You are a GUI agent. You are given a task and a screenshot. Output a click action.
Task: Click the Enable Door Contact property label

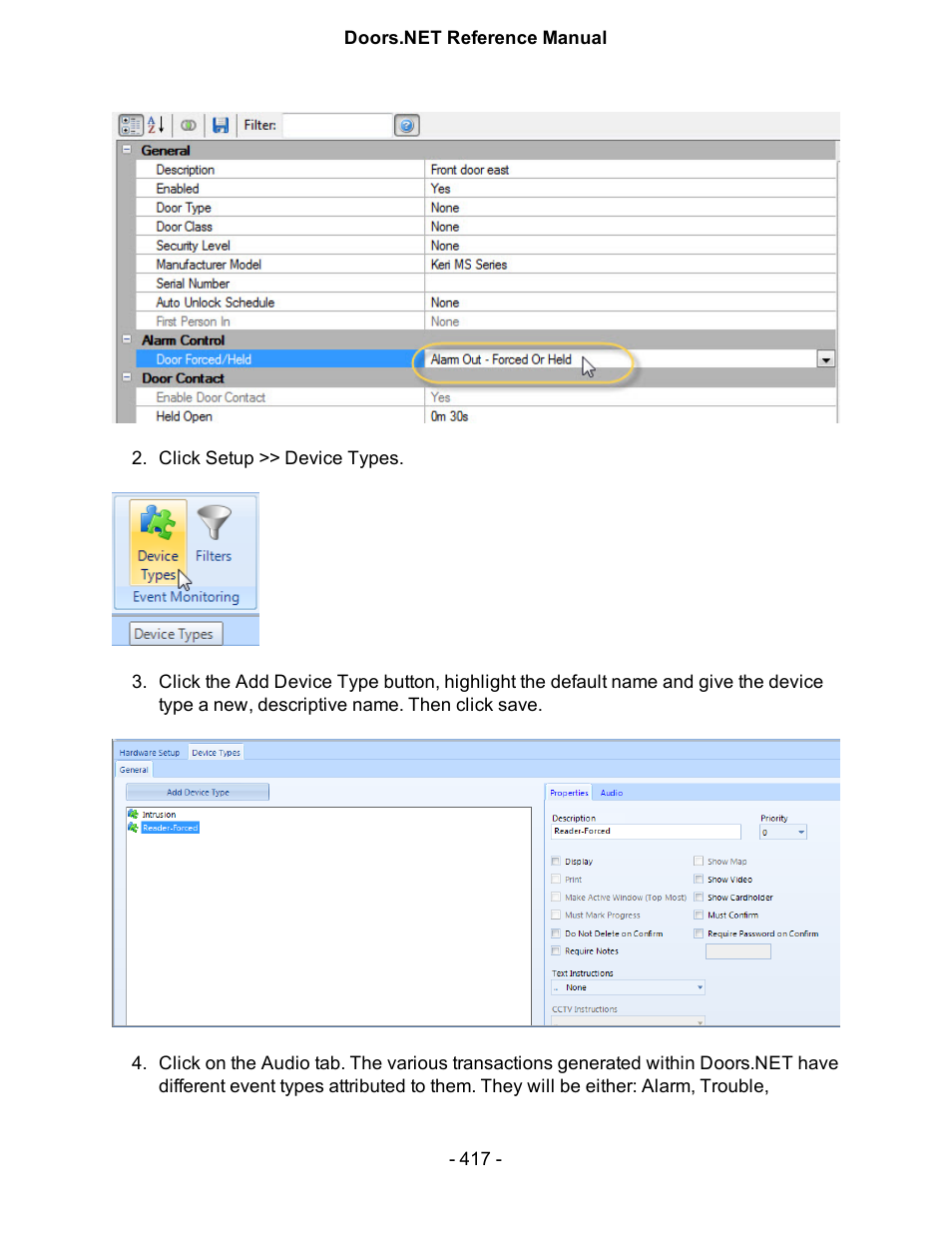[211, 397]
